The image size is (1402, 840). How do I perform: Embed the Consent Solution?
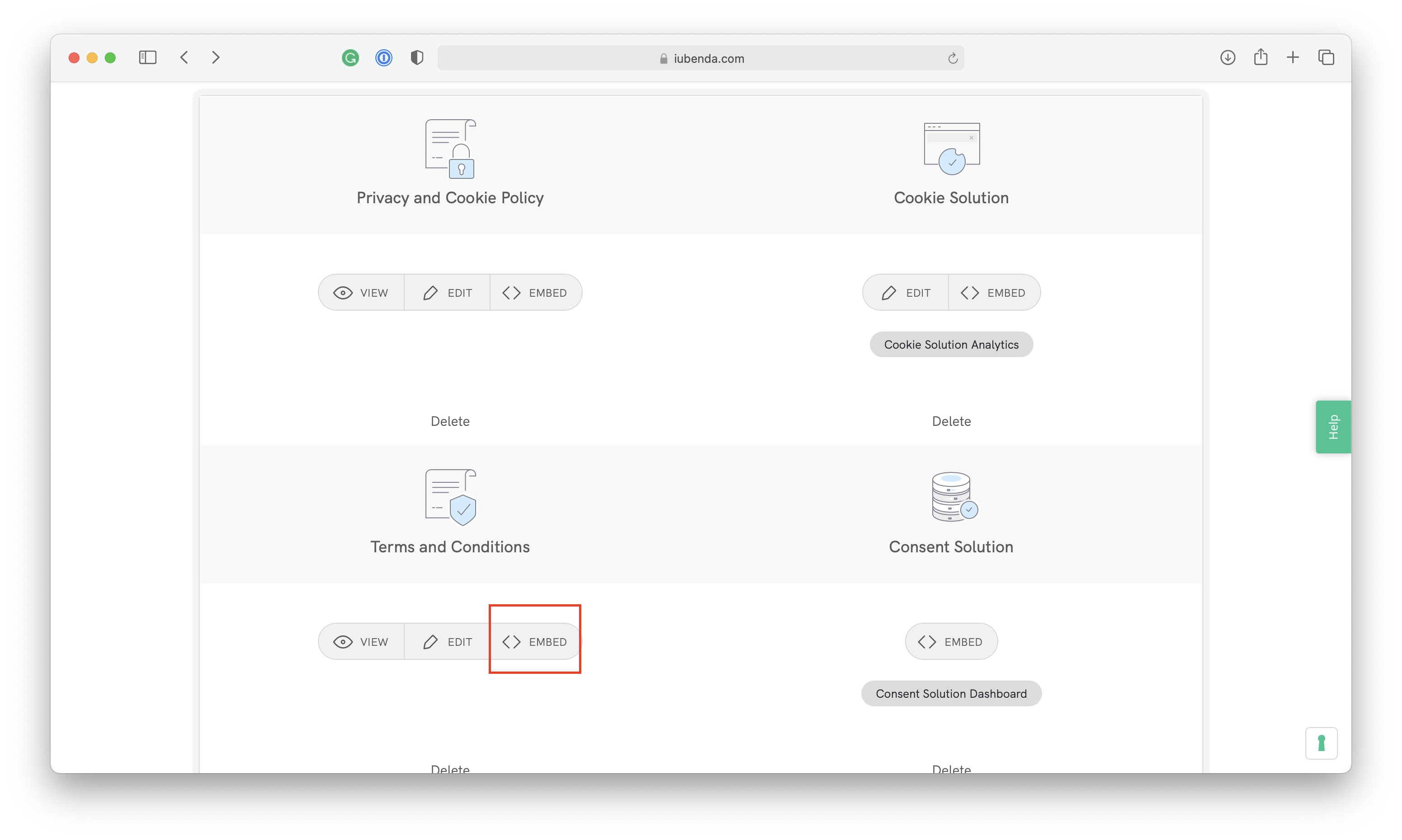point(951,642)
